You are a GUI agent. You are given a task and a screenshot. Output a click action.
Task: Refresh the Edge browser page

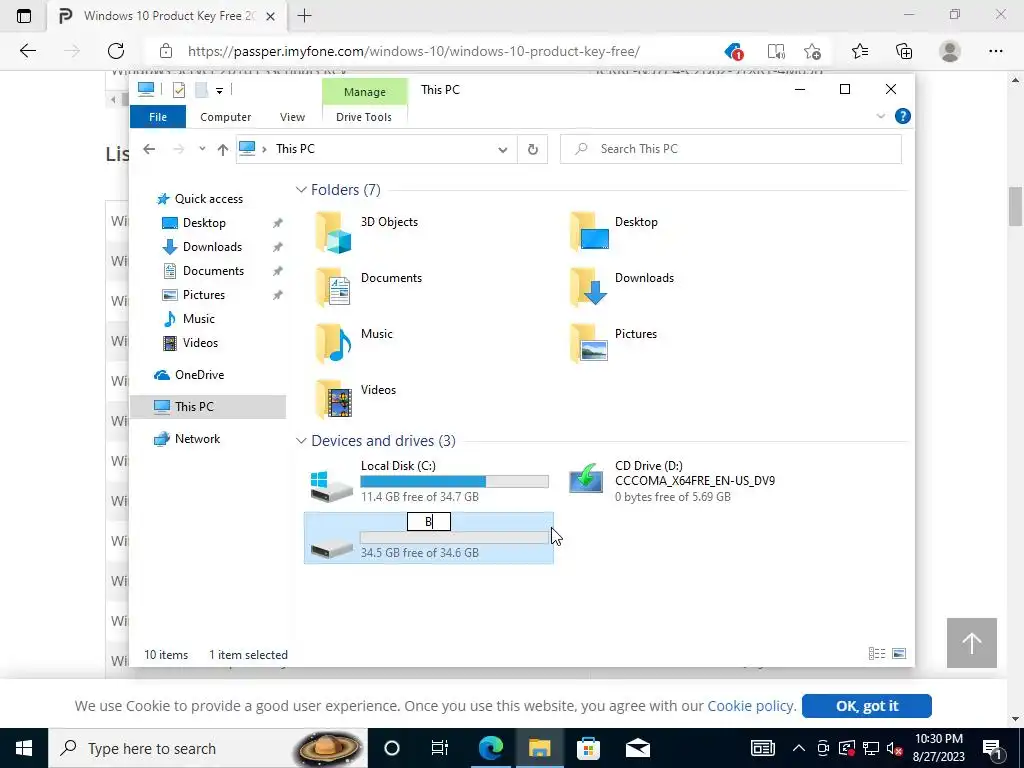116,51
